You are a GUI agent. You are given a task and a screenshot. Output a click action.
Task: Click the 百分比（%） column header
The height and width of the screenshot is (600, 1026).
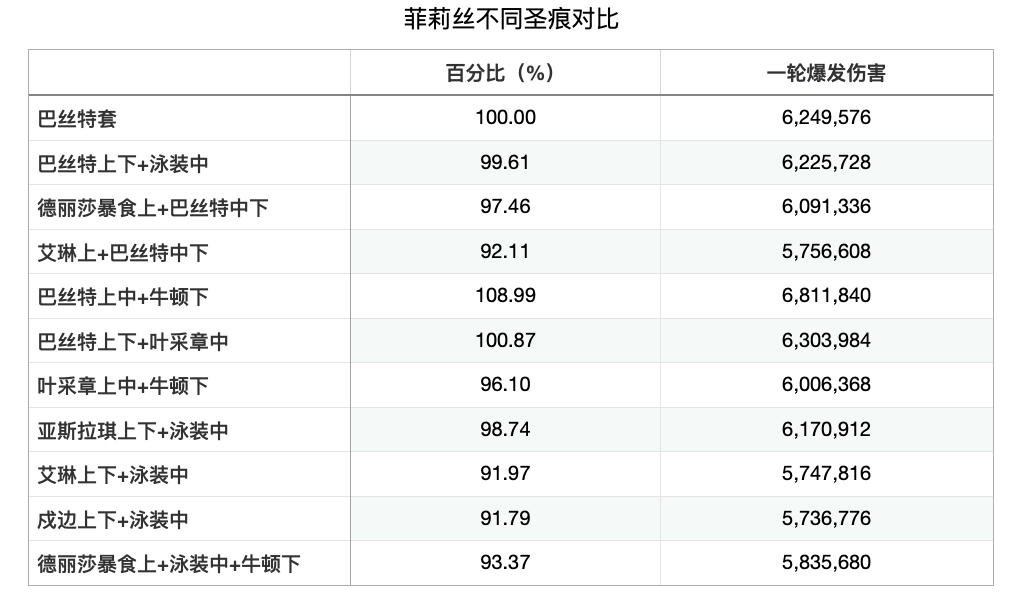(505, 73)
